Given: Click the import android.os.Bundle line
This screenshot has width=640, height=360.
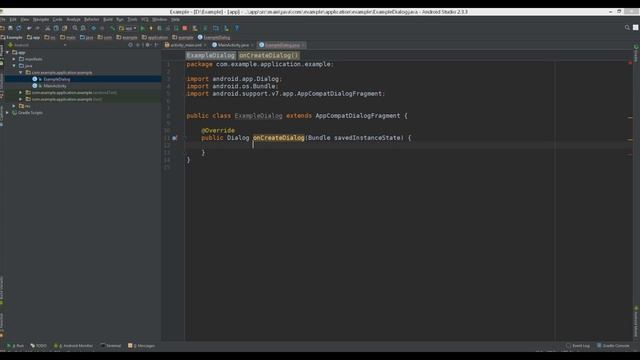Looking at the screenshot, I should click(232, 86).
